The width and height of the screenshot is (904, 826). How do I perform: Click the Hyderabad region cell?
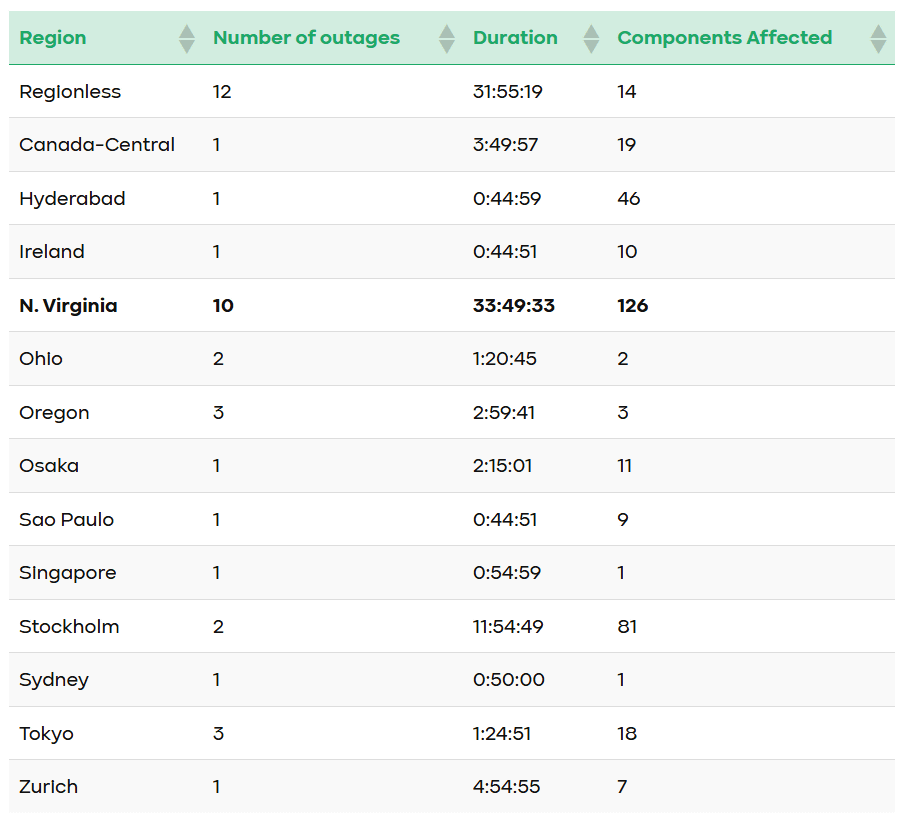pos(72,199)
